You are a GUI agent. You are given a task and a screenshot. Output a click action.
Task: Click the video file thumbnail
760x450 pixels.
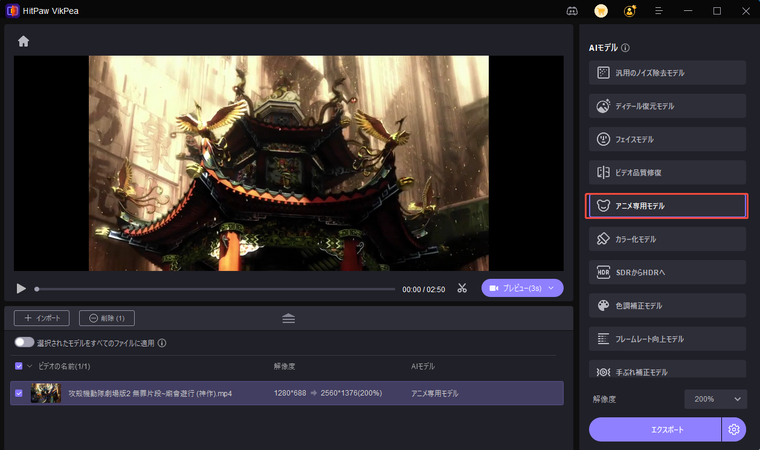(x=46, y=393)
